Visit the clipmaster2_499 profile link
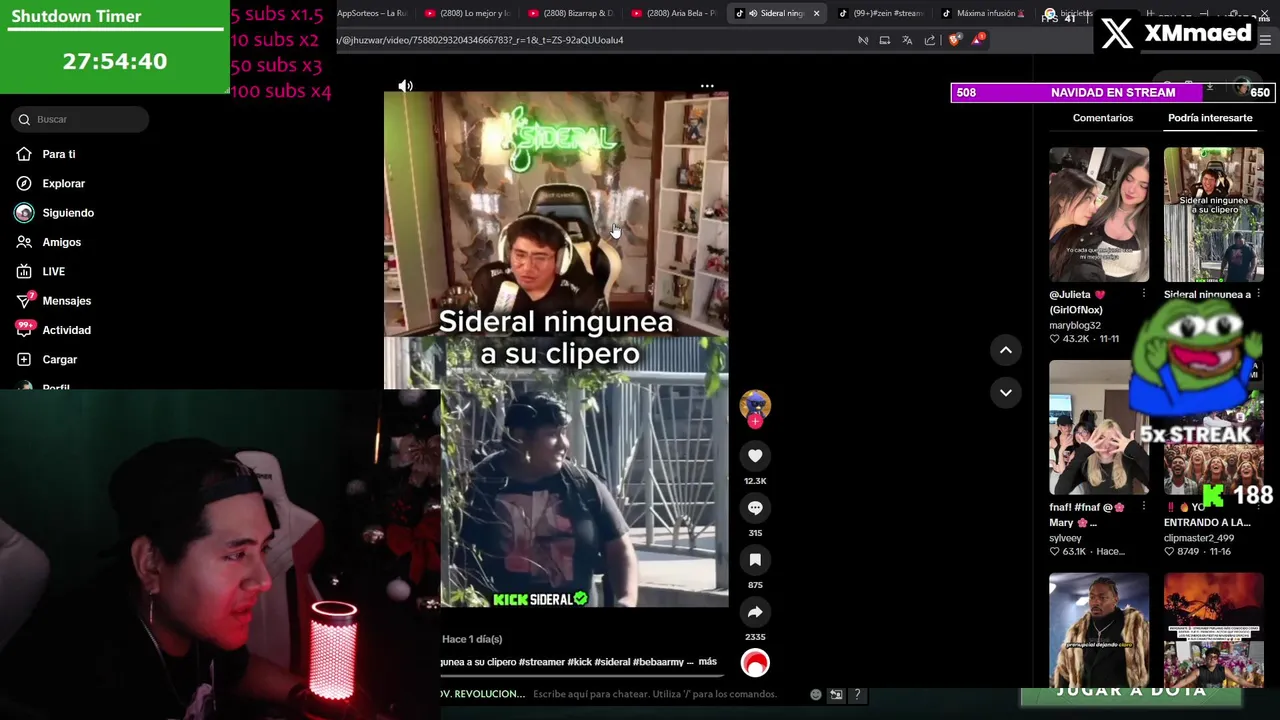 tap(1198, 538)
